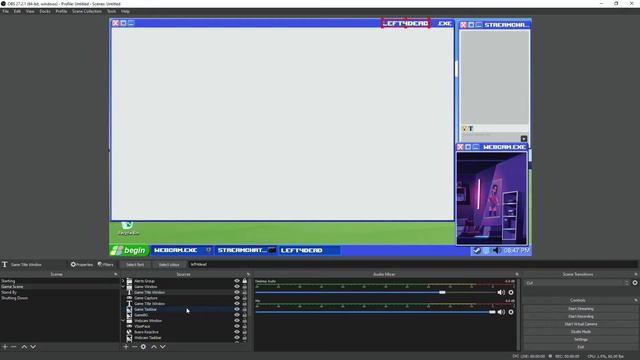Move the selected scene down in the list
The height and width of the screenshot is (360, 640).
33,347
